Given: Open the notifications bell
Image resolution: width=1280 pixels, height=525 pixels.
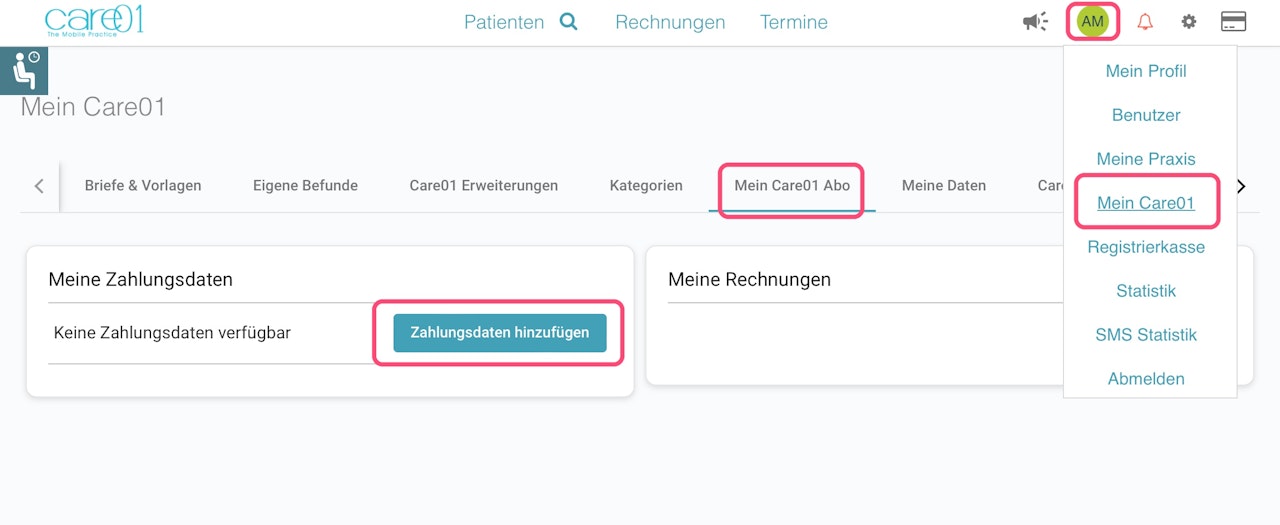Looking at the screenshot, I should [1145, 22].
